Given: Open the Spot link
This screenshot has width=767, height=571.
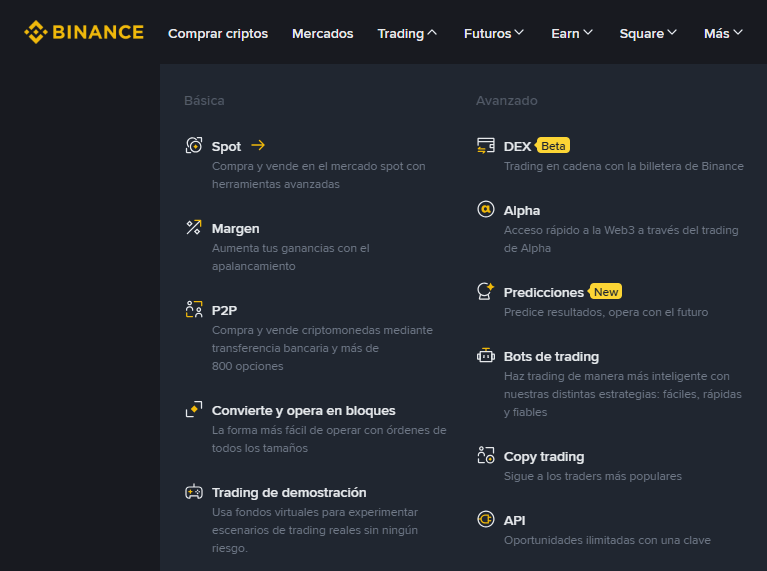Looking at the screenshot, I should pyautogui.click(x=226, y=146).
